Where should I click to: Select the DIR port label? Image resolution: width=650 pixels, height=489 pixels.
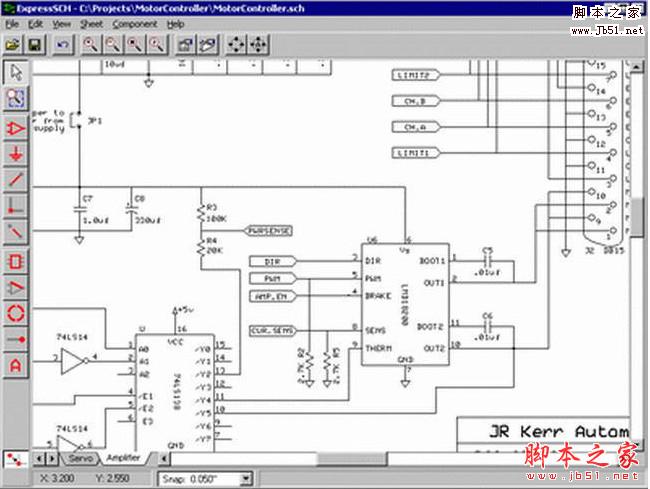pos(272,261)
